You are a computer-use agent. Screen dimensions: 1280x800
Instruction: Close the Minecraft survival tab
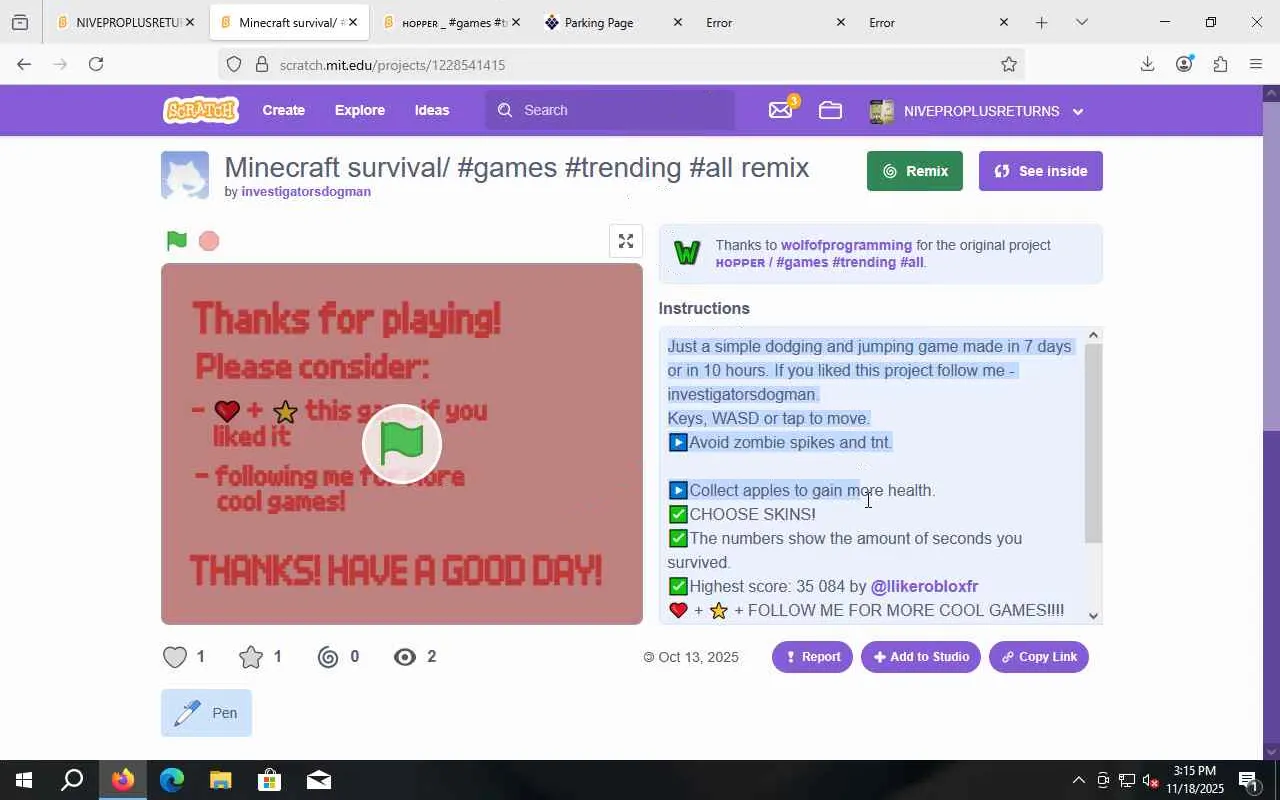(x=352, y=22)
